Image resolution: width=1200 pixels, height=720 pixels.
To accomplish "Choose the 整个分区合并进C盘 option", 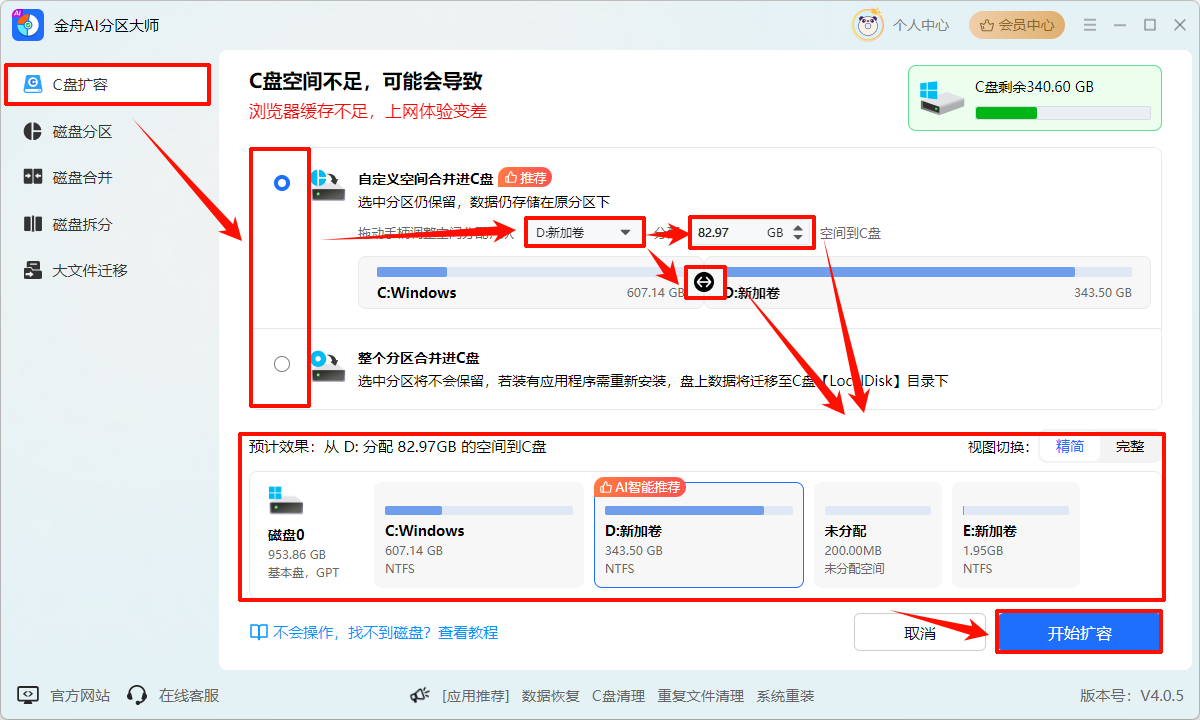I will 280,364.
